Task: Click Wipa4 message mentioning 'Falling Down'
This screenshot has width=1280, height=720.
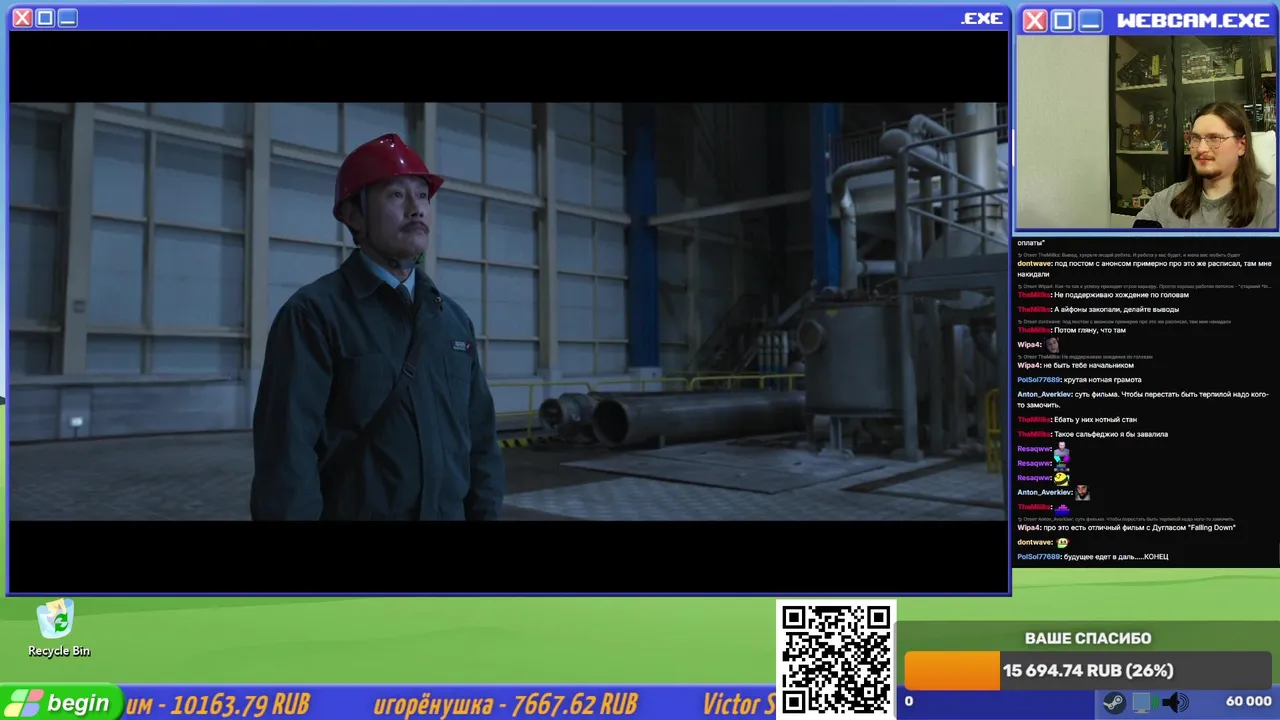Action: point(1126,528)
